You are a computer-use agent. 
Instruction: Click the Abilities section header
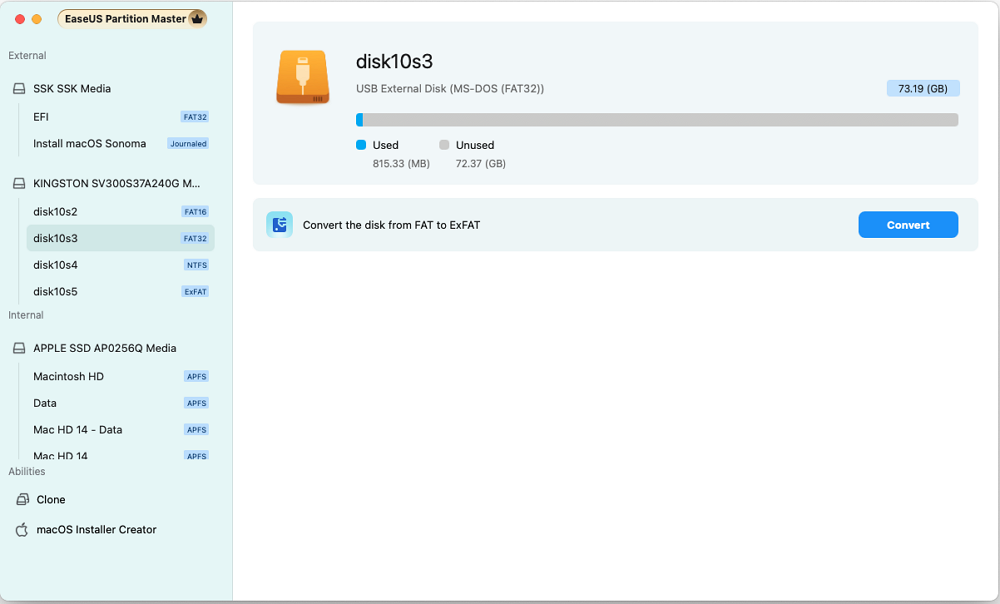pos(27,471)
